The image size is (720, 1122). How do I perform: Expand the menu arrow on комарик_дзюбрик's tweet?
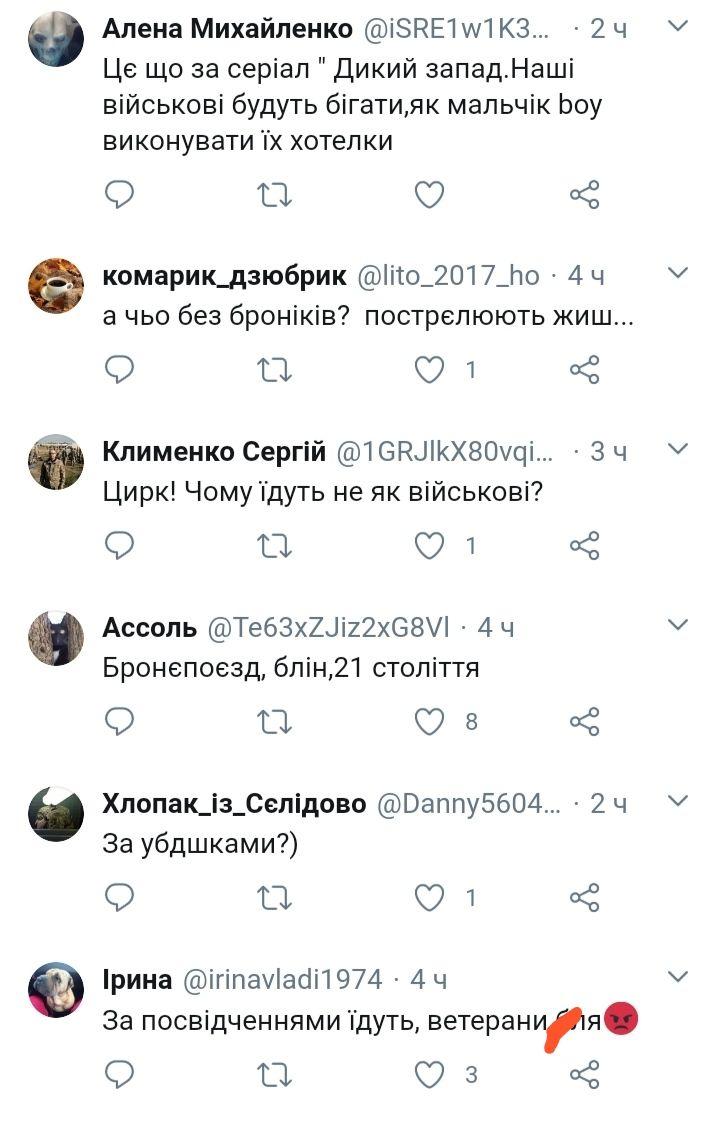[678, 273]
